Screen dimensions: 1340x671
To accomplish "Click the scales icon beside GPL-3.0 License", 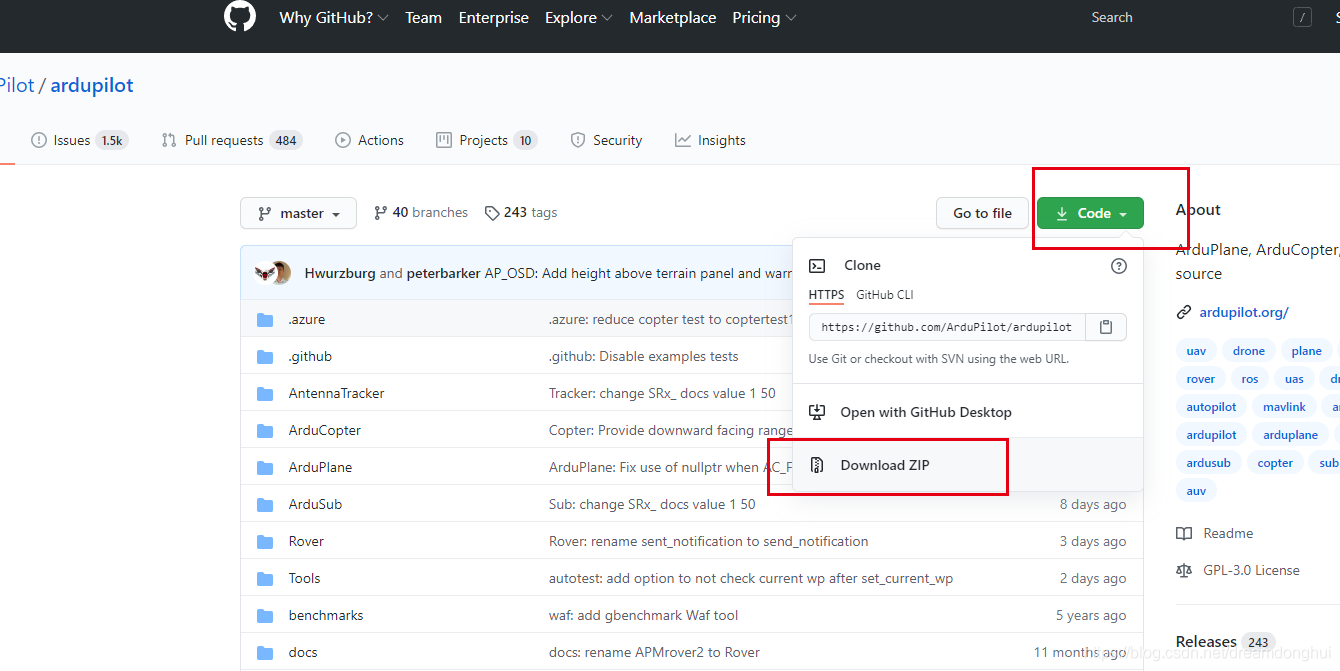I will point(1184,571).
